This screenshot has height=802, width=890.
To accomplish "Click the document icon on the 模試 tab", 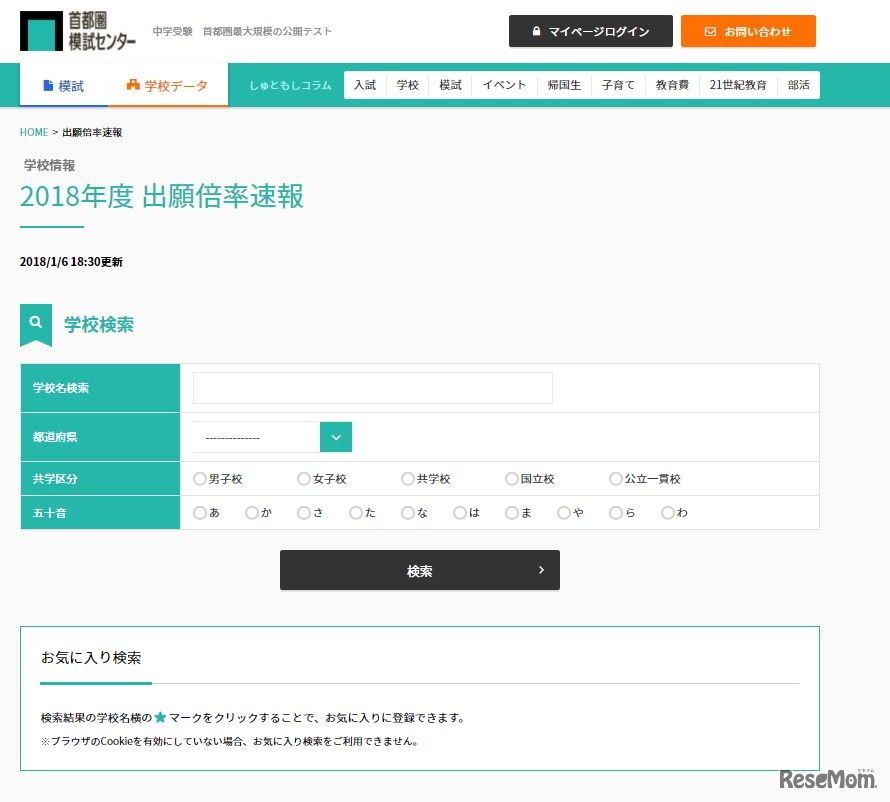I will pyautogui.click(x=48, y=86).
